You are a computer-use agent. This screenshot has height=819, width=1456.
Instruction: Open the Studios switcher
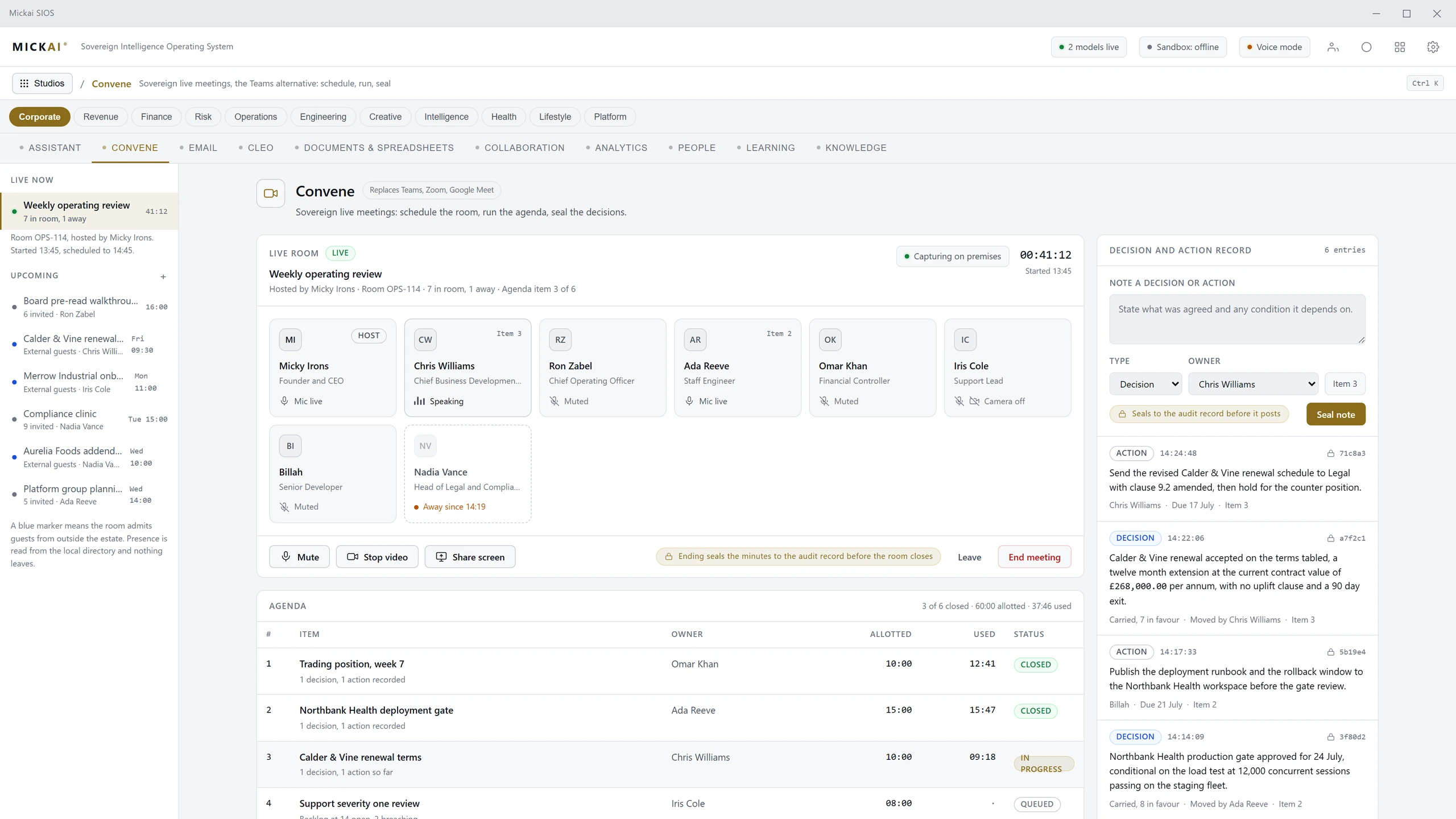43,84
